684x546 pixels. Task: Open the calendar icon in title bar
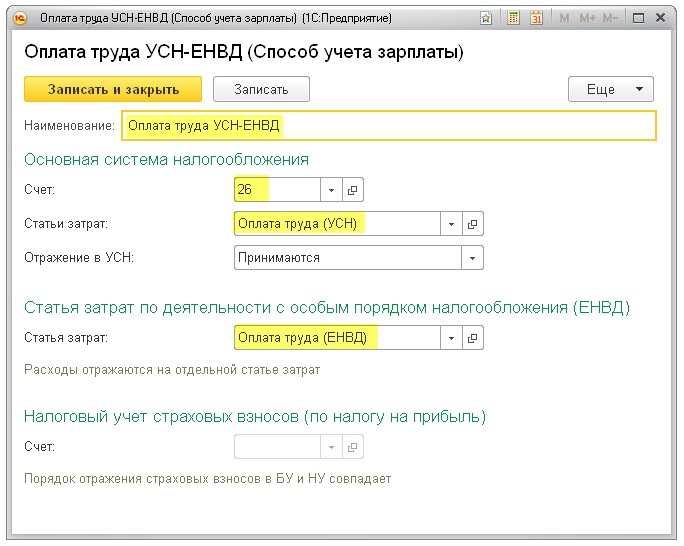tap(537, 18)
